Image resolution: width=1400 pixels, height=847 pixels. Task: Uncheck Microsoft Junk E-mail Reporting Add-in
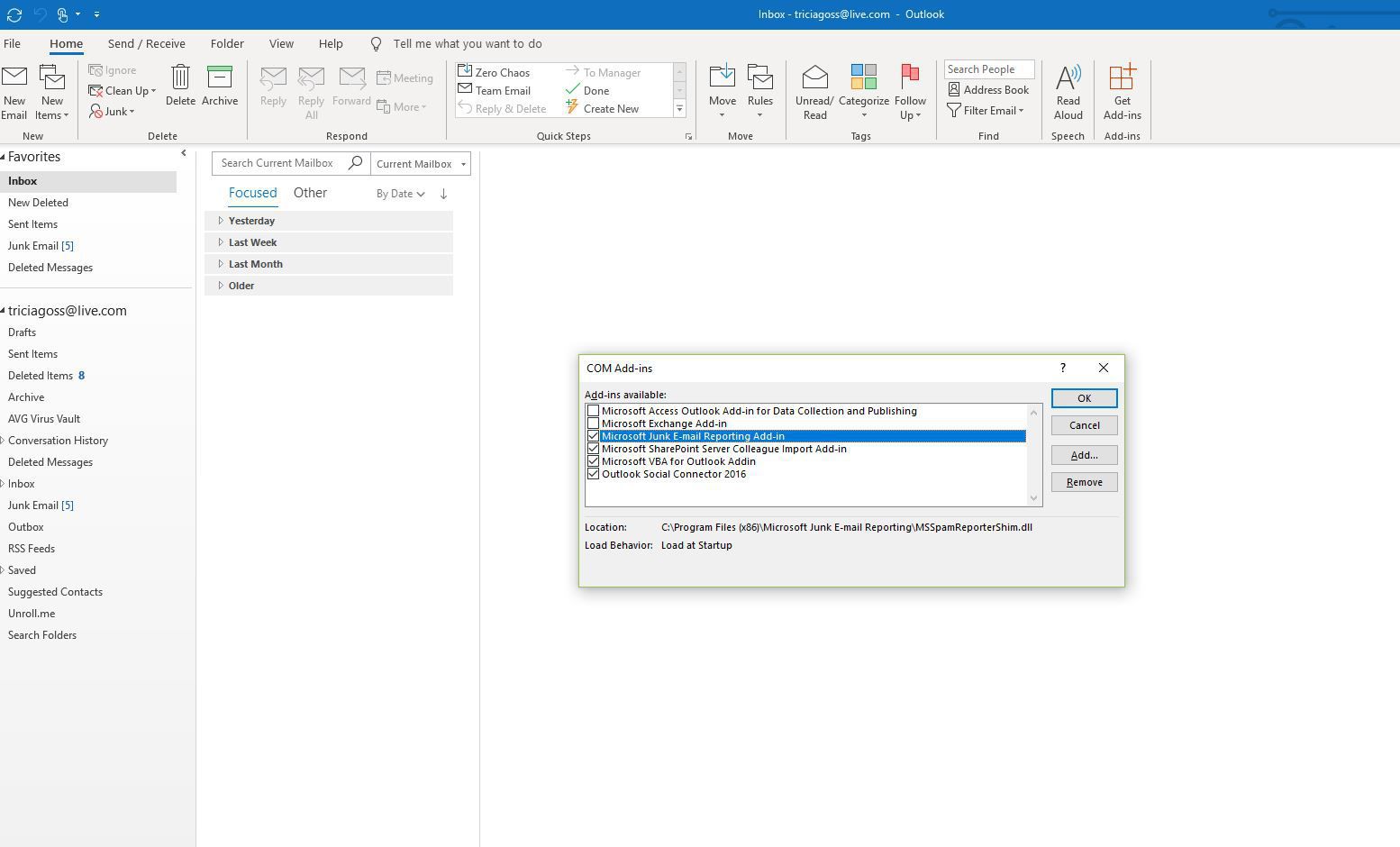[x=593, y=436]
